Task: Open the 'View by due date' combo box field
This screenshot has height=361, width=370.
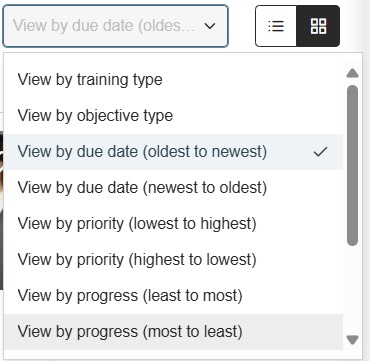Action: (x=115, y=26)
